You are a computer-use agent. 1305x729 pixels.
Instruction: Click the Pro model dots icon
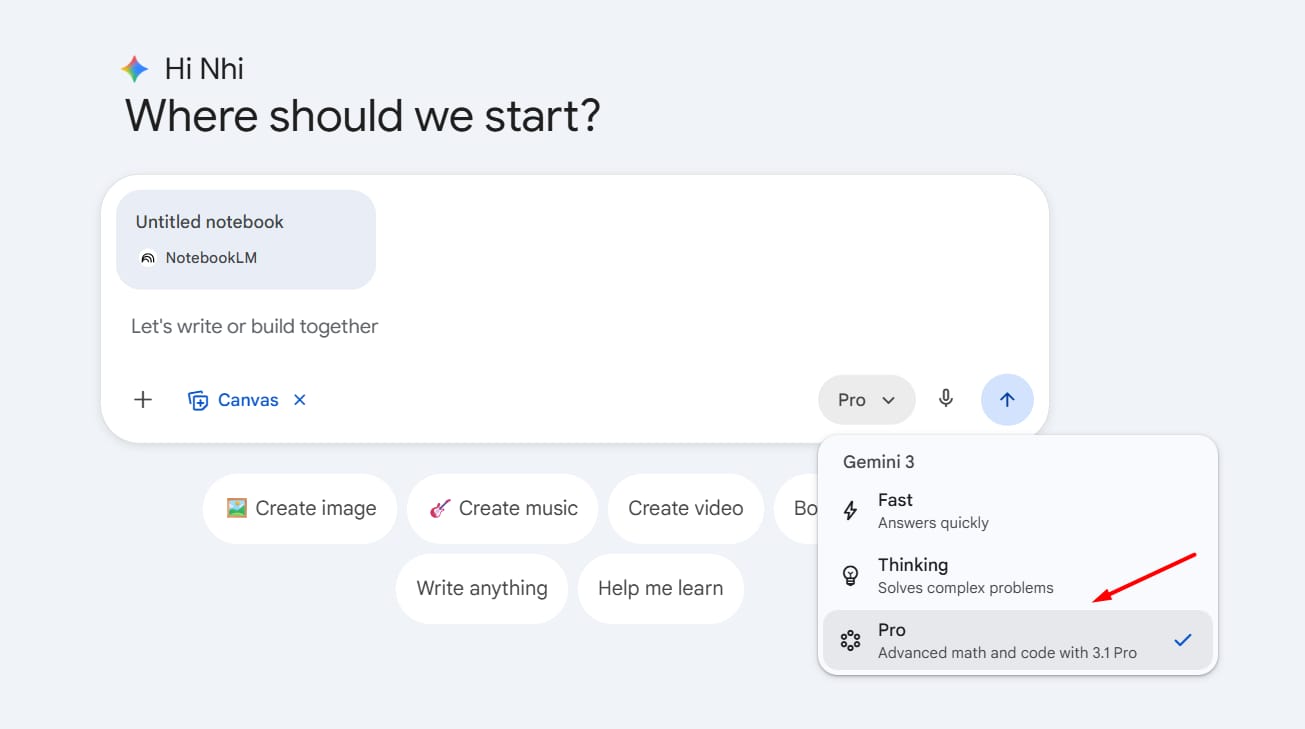click(851, 641)
